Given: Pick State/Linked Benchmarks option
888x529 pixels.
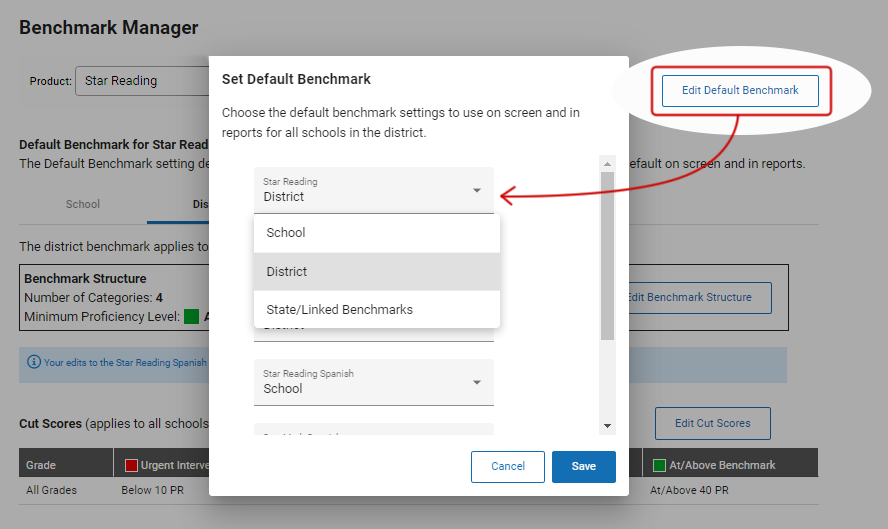Looking at the screenshot, I should pyautogui.click(x=376, y=310).
